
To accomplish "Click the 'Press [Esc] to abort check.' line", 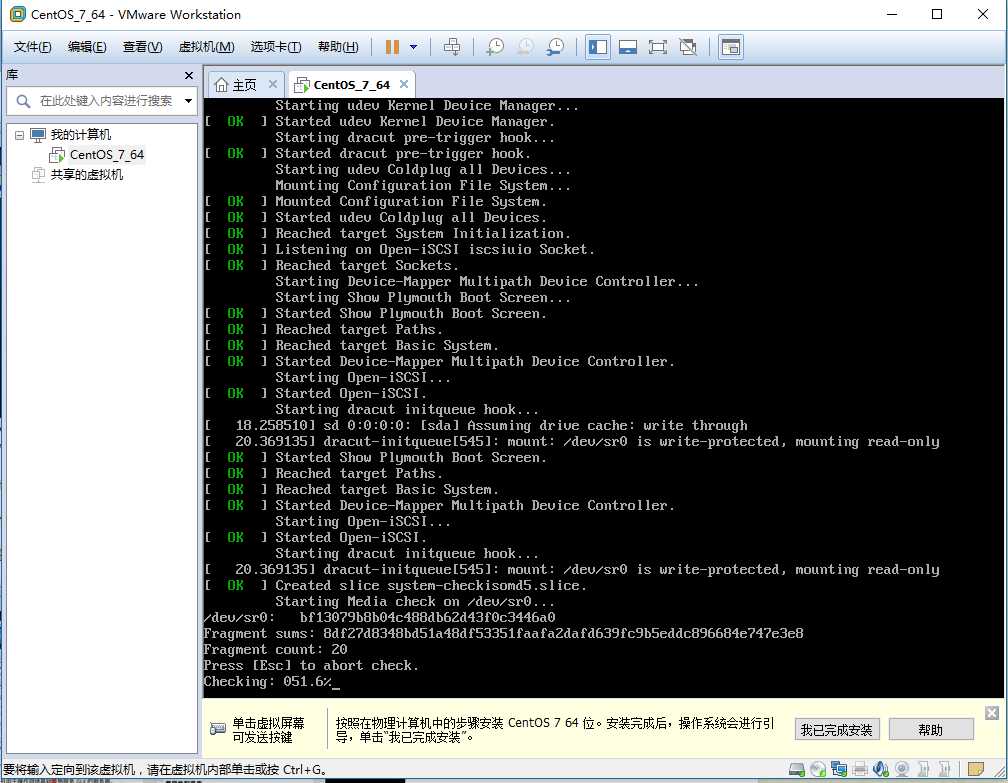I will [x=311, y=665].
